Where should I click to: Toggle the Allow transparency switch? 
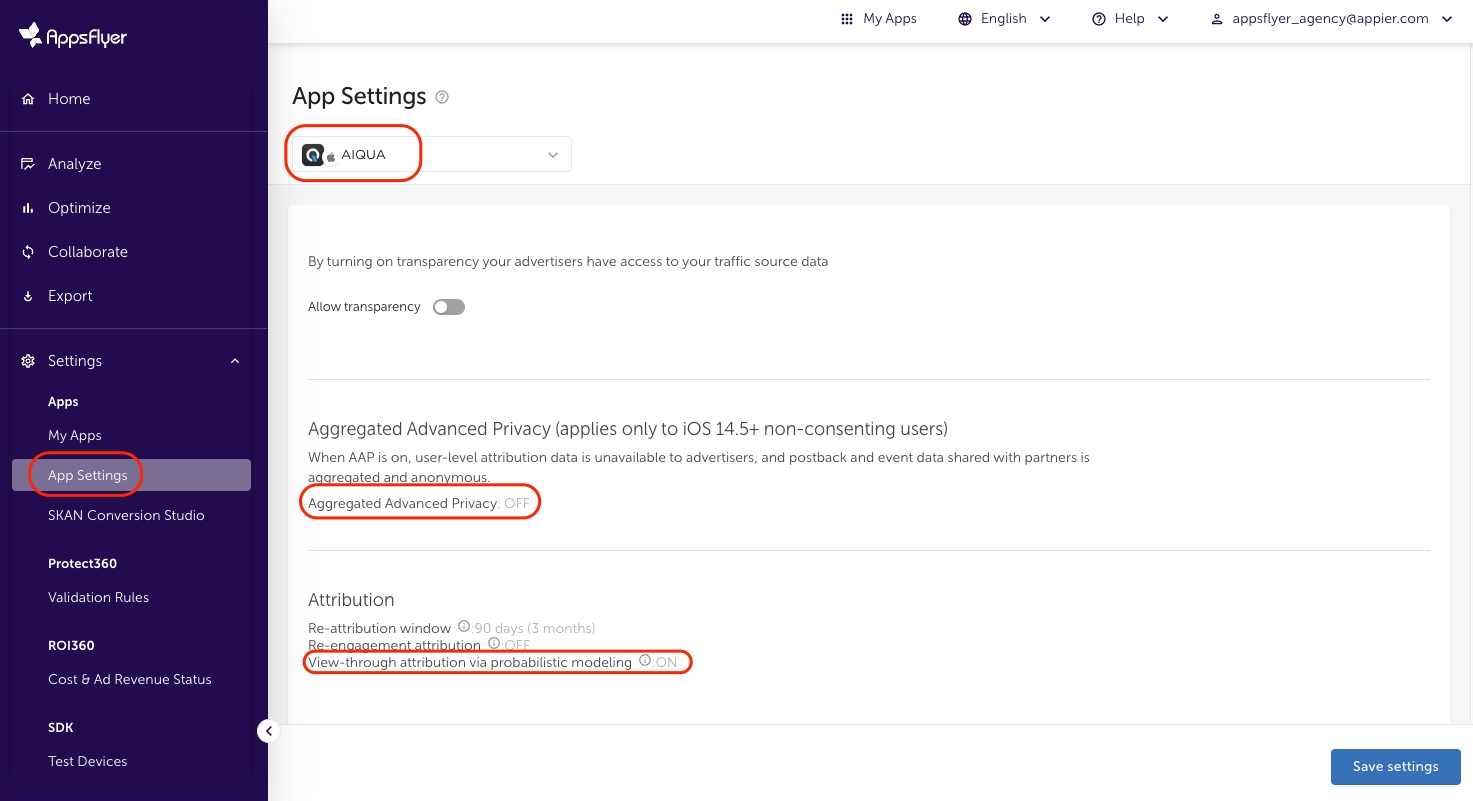(449, 307)
